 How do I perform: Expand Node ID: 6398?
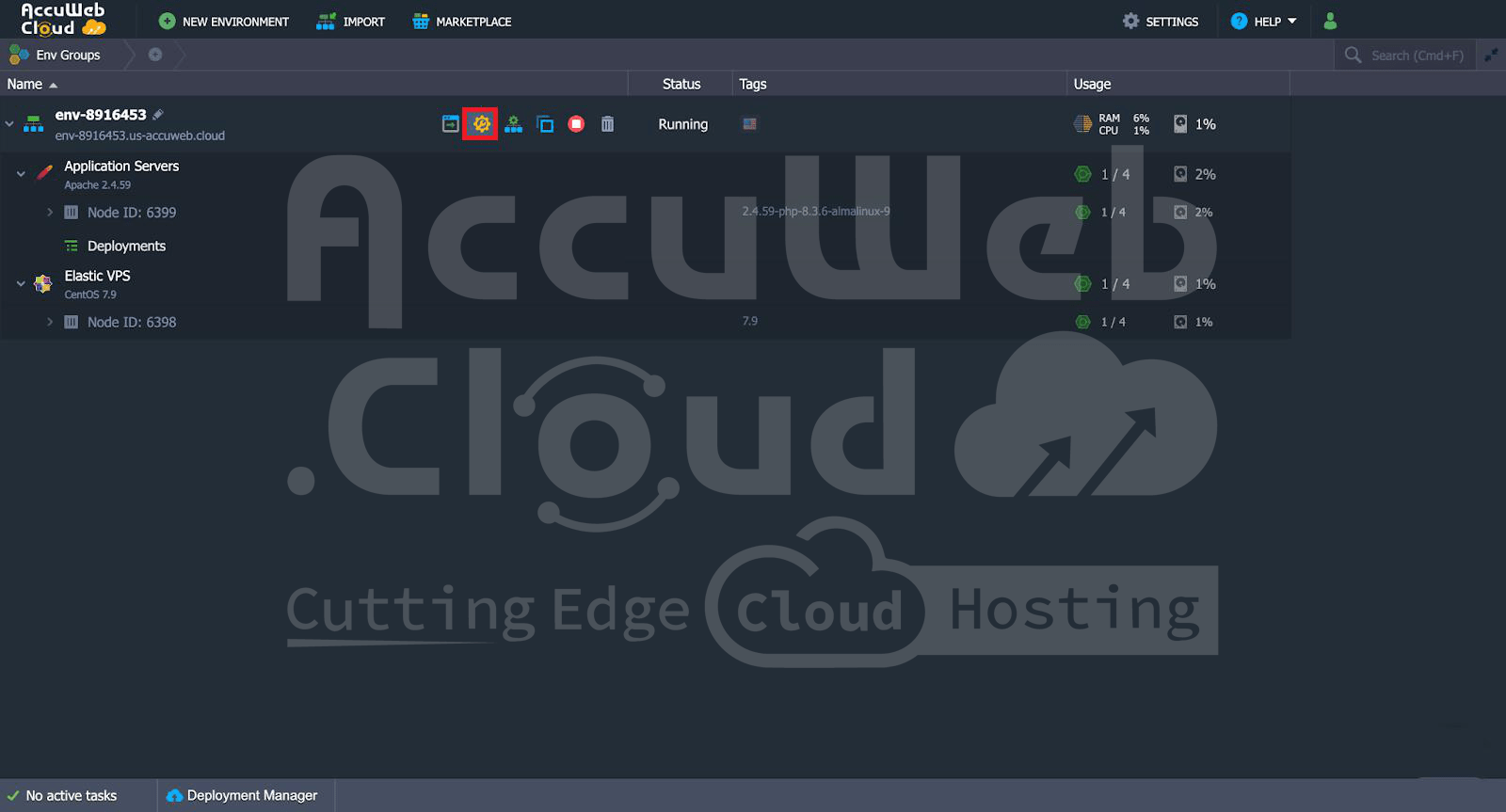click(50, 322)
